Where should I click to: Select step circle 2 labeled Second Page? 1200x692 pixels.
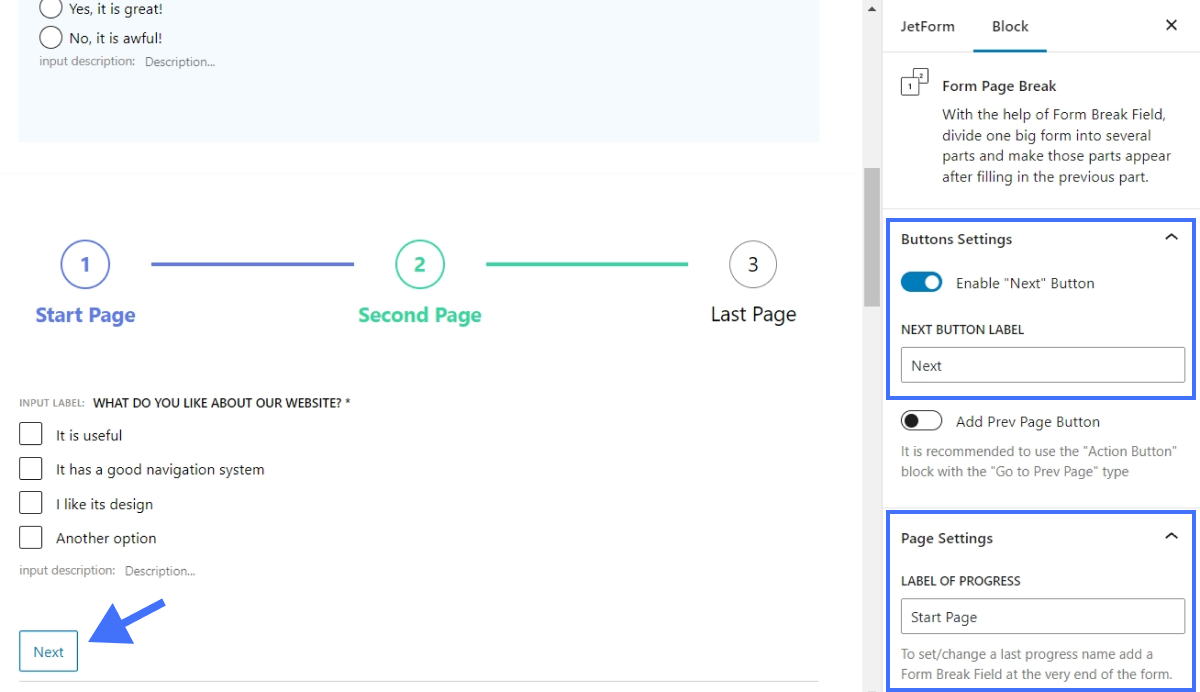[x=419, y=264]
